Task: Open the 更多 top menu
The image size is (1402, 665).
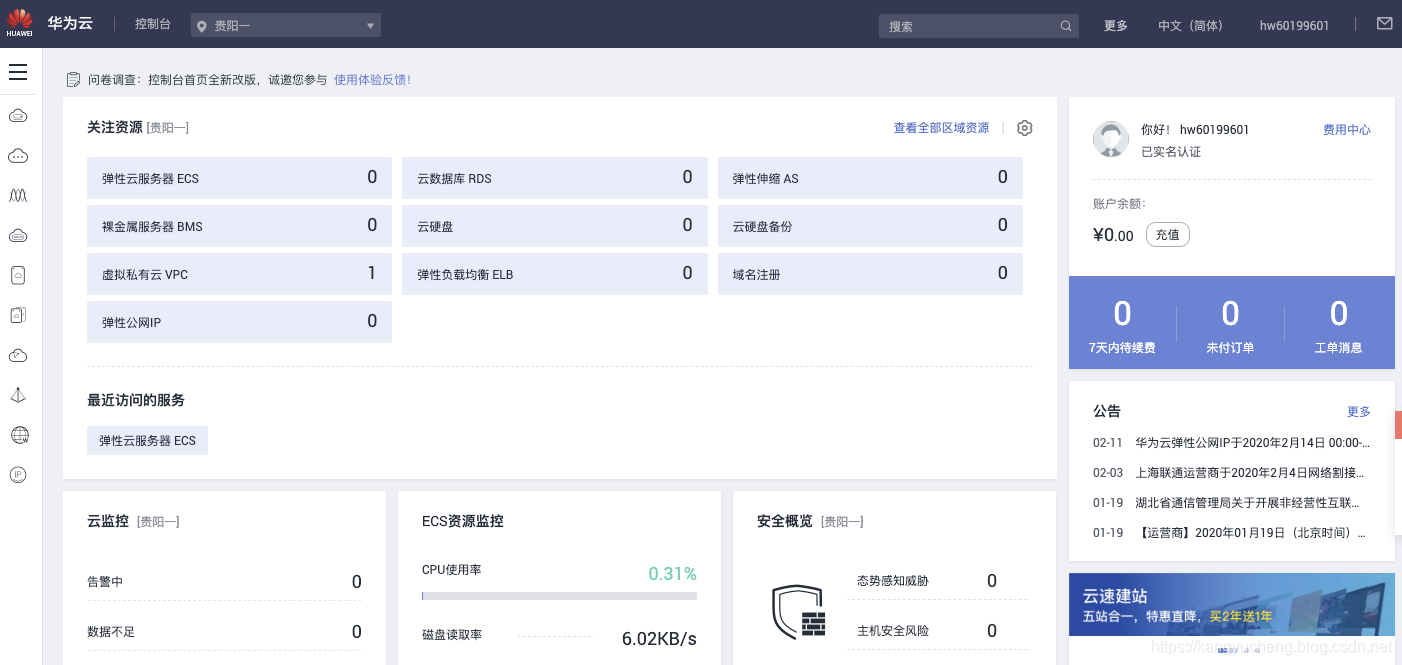Action: coord(1116,26)
